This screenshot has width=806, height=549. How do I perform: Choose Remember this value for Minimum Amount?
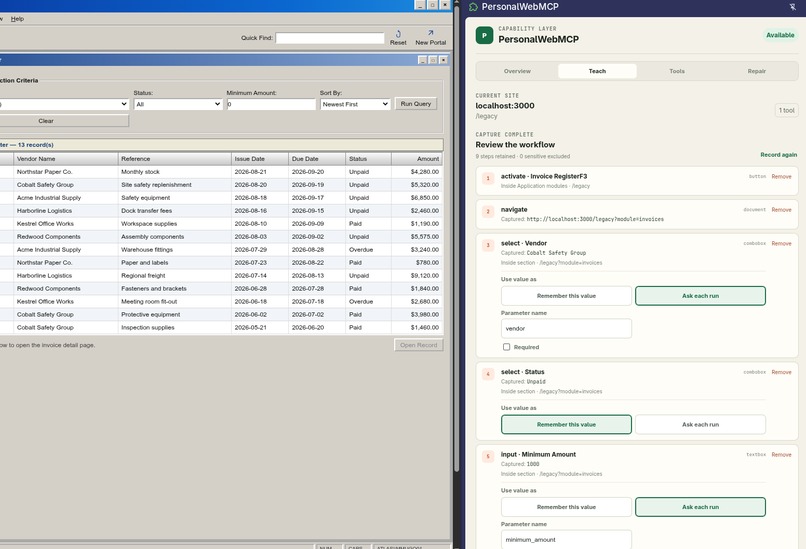[566, 507]
